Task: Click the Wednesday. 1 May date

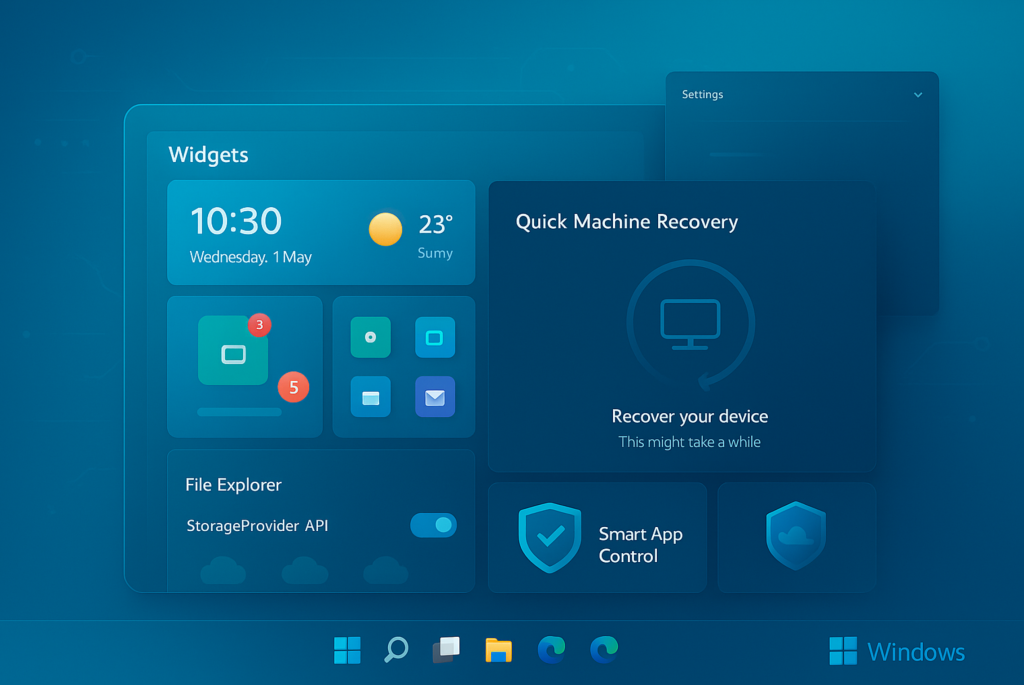Action: [x=251, y=257]
